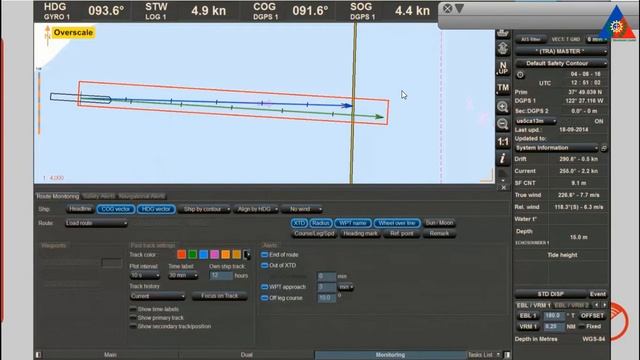Viewport: 640px width, 360px height.
Task: Switch to the Navigational Alerts tab
Action: click(142, 196)
